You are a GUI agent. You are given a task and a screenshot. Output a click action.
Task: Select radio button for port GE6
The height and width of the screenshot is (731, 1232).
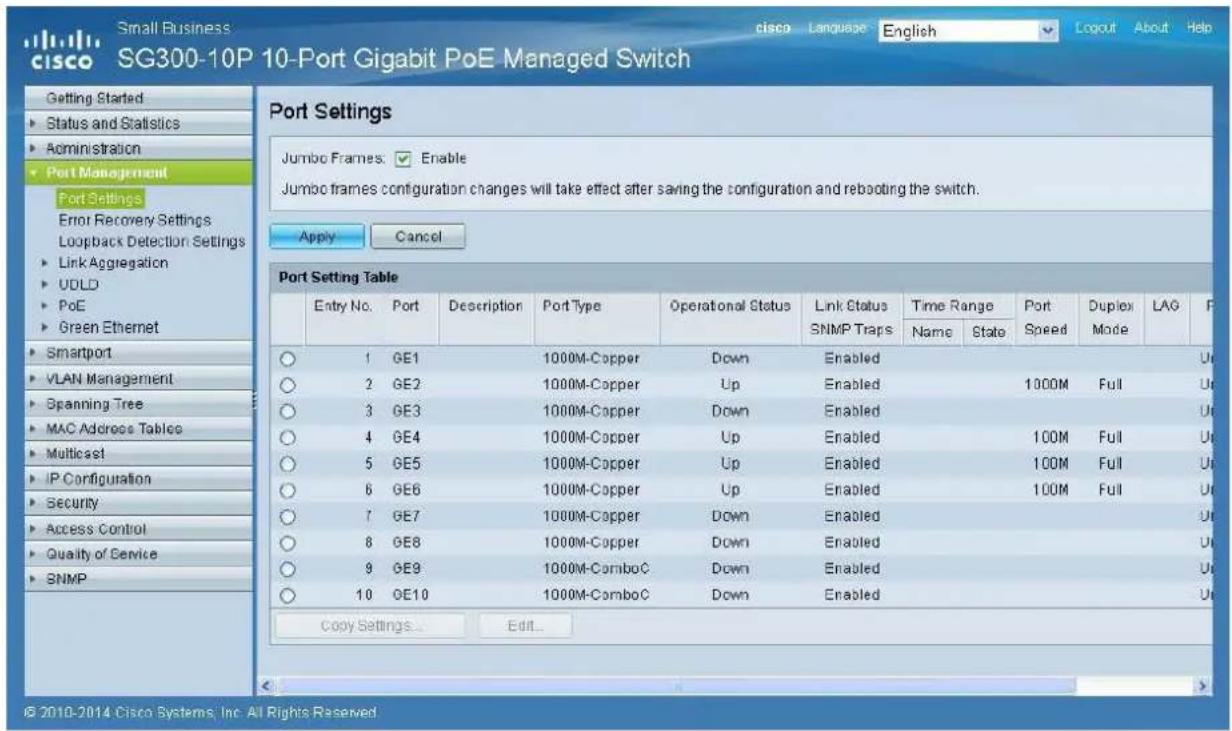288,490
